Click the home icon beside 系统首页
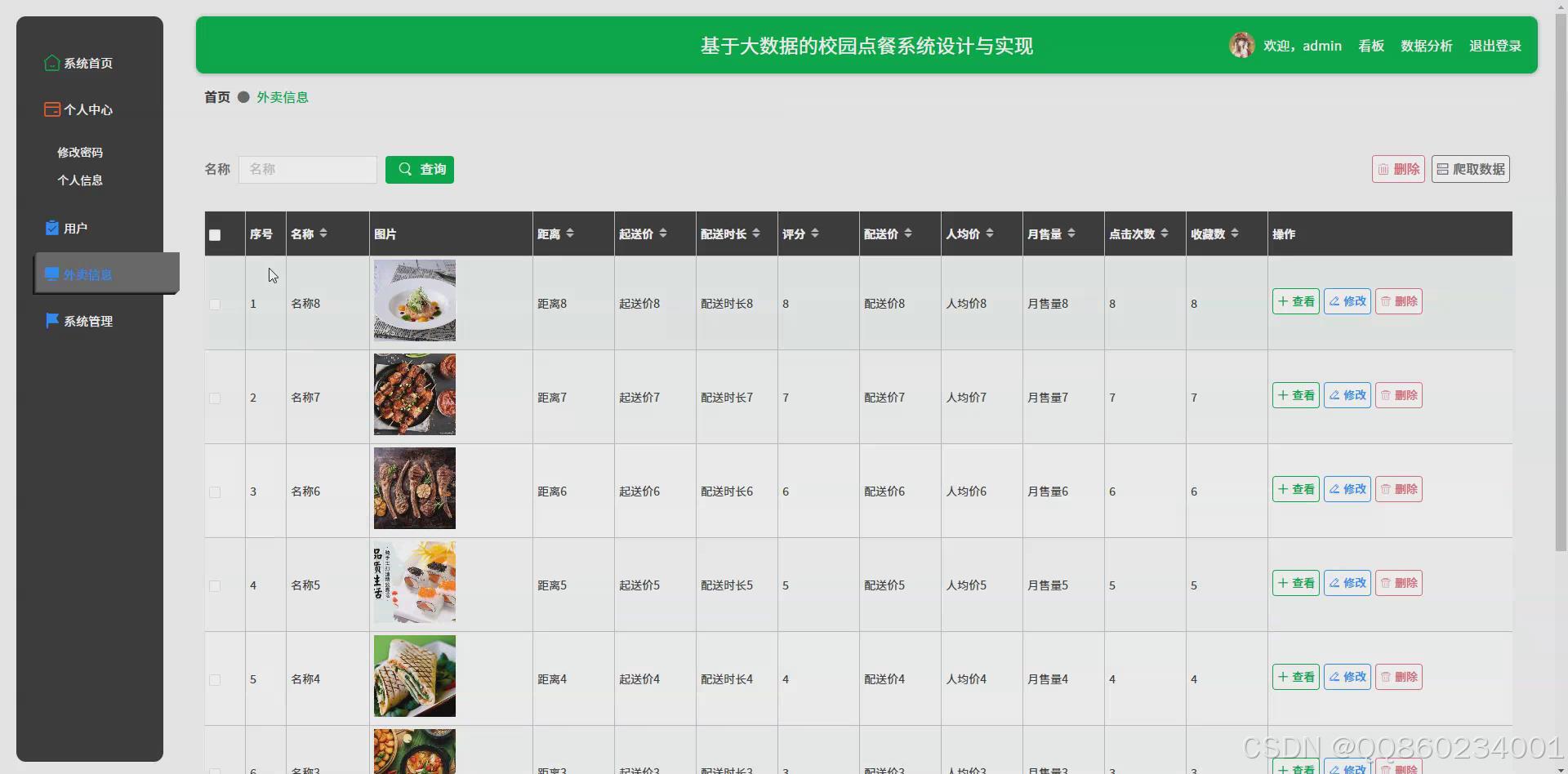This screenshot has height=774, width=1568. tap(52, 63)
